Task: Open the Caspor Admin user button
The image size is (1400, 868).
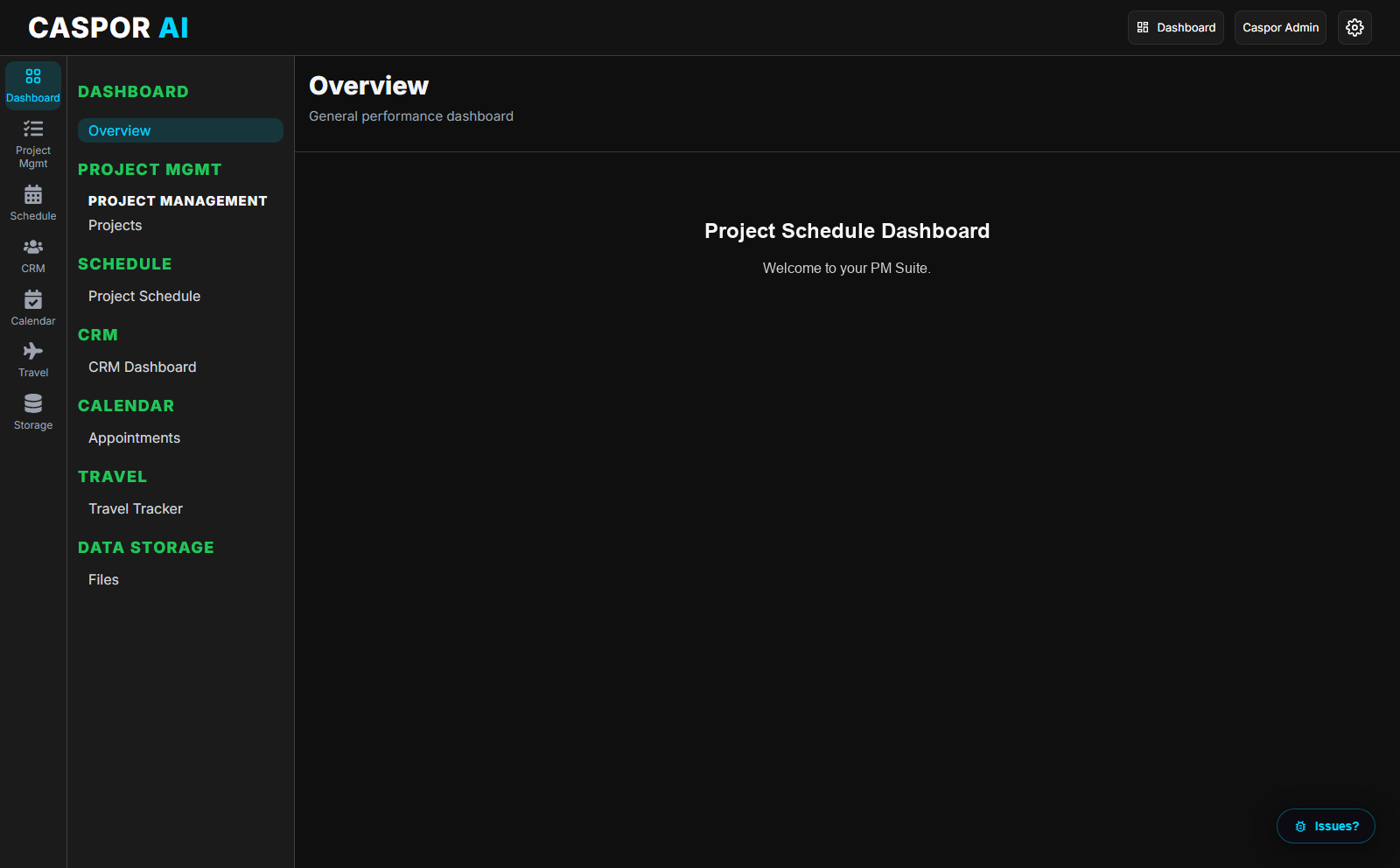Action: (1280, 27)
